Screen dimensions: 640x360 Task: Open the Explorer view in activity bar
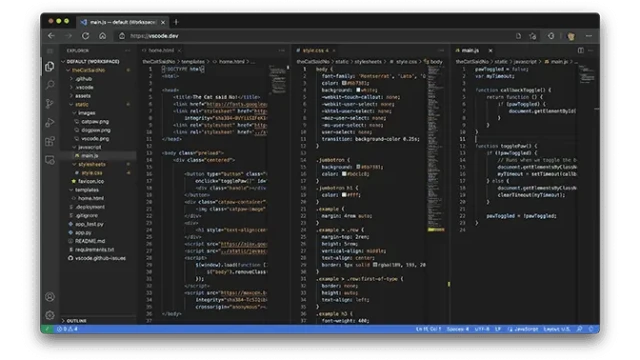(x=50, y=66)
